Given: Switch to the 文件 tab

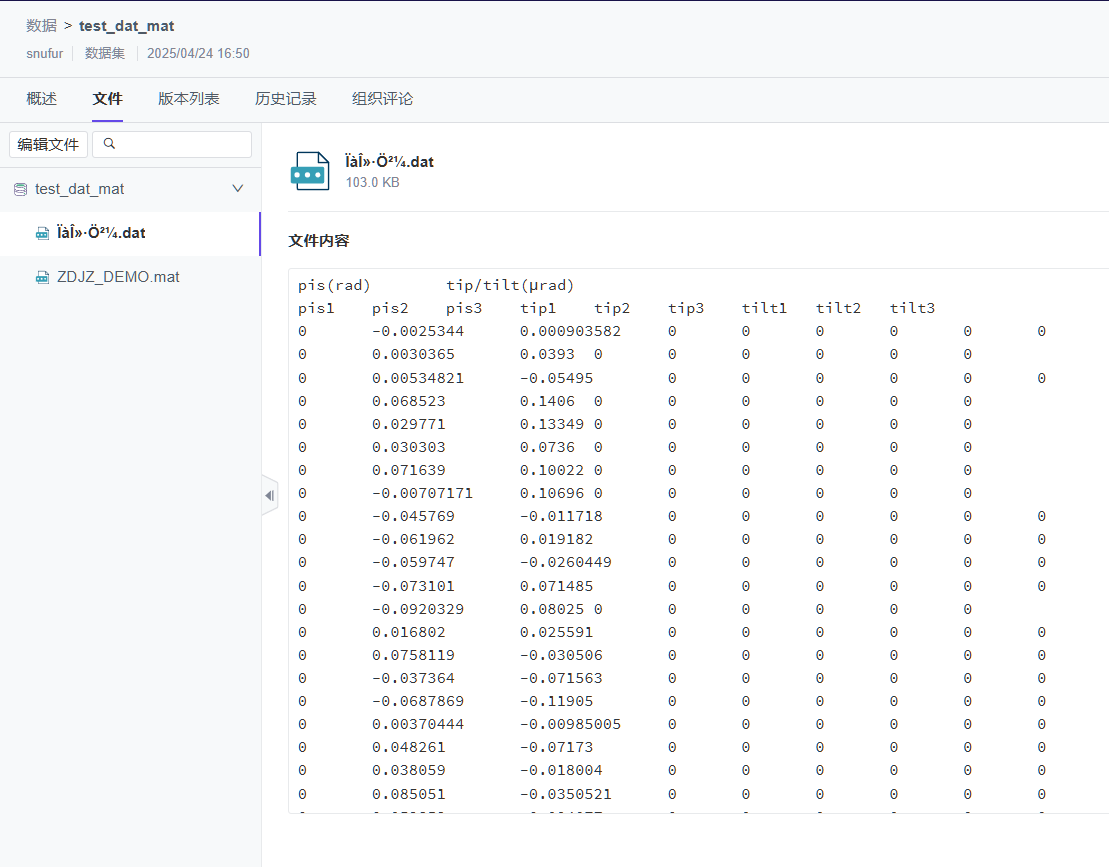Looking at the screenshot, I should (x=108, y=99).
